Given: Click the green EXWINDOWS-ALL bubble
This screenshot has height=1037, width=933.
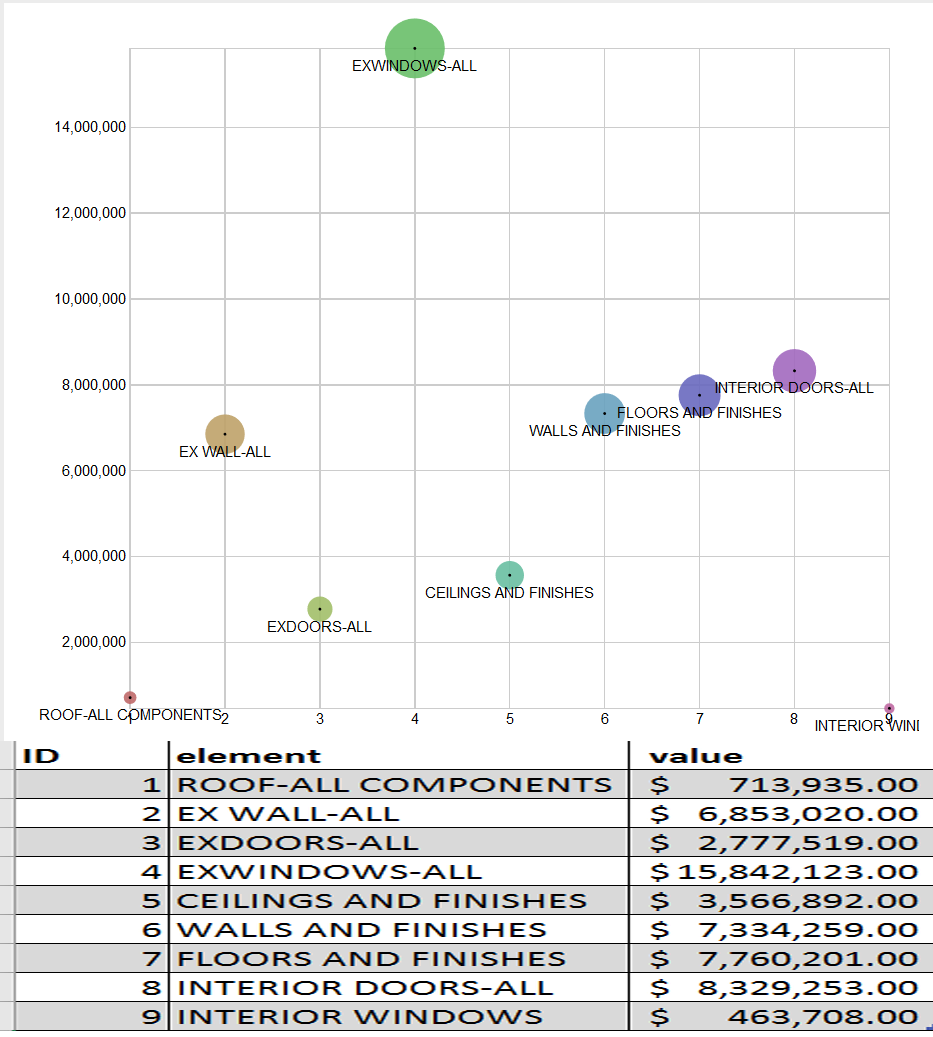Looking at the screenshot, I should click(x=414, y=48).
